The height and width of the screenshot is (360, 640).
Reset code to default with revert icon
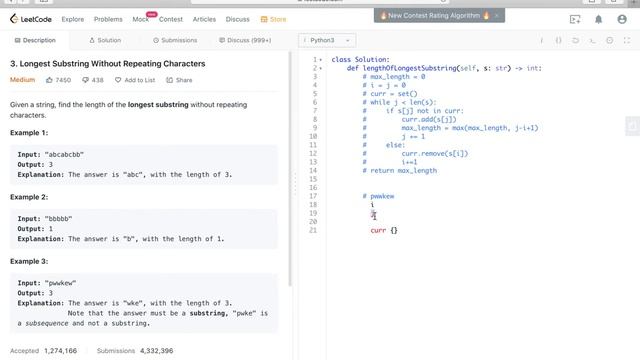[x=576, y=40]
